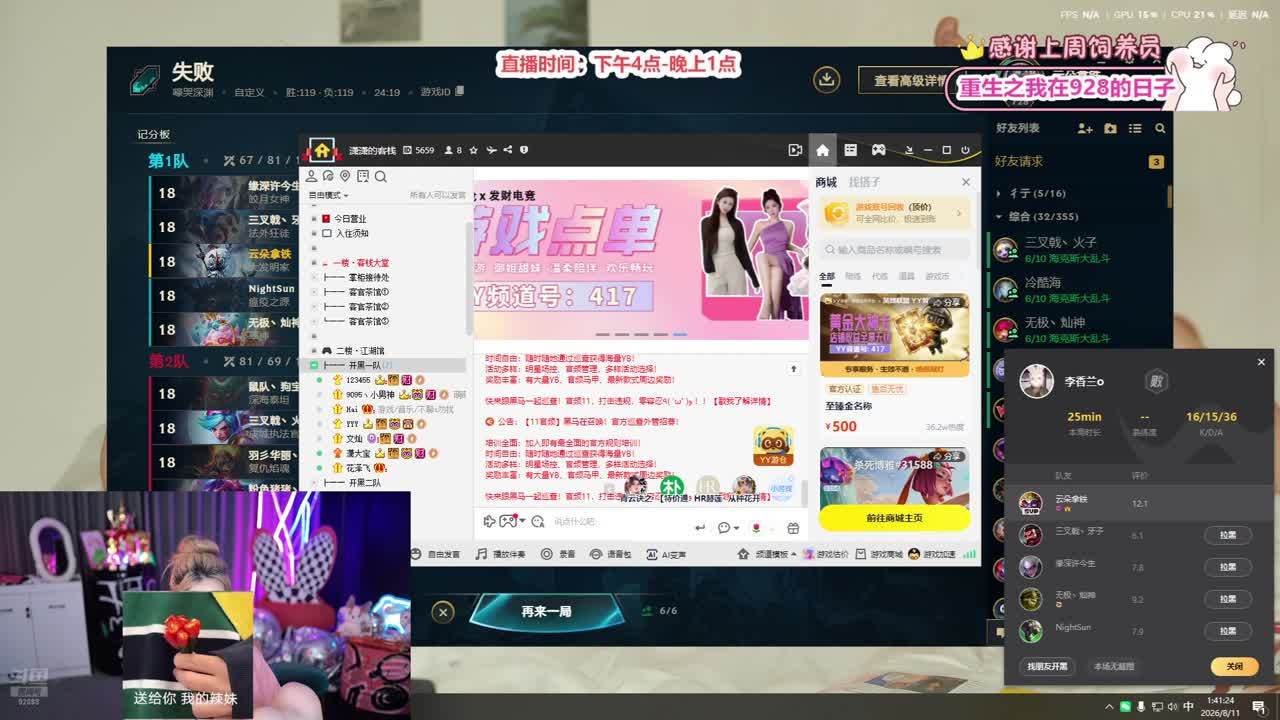This screenshot has height=720, width=1280.
Task: Open 播放伴奏 accompaniment in YY bottom bar
Action: click(x=500, y=554)
